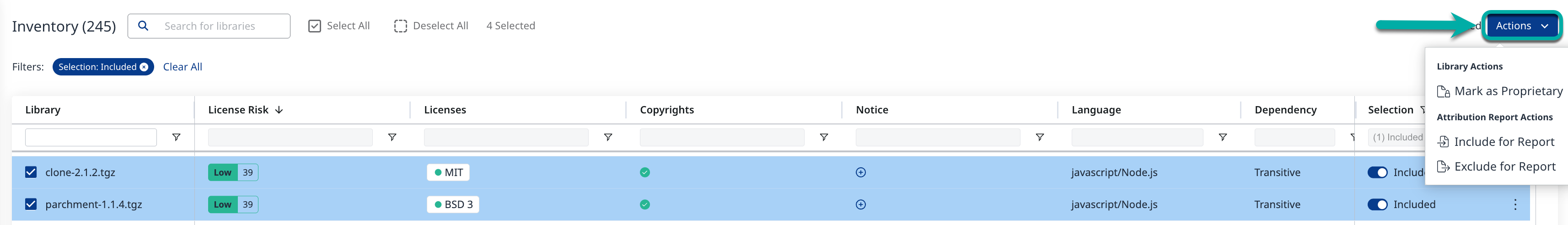This screenshot has height=225, width=1568.
Task: Add notice for clone-2.1.2.tgz
Action: [x=861, y=173]
